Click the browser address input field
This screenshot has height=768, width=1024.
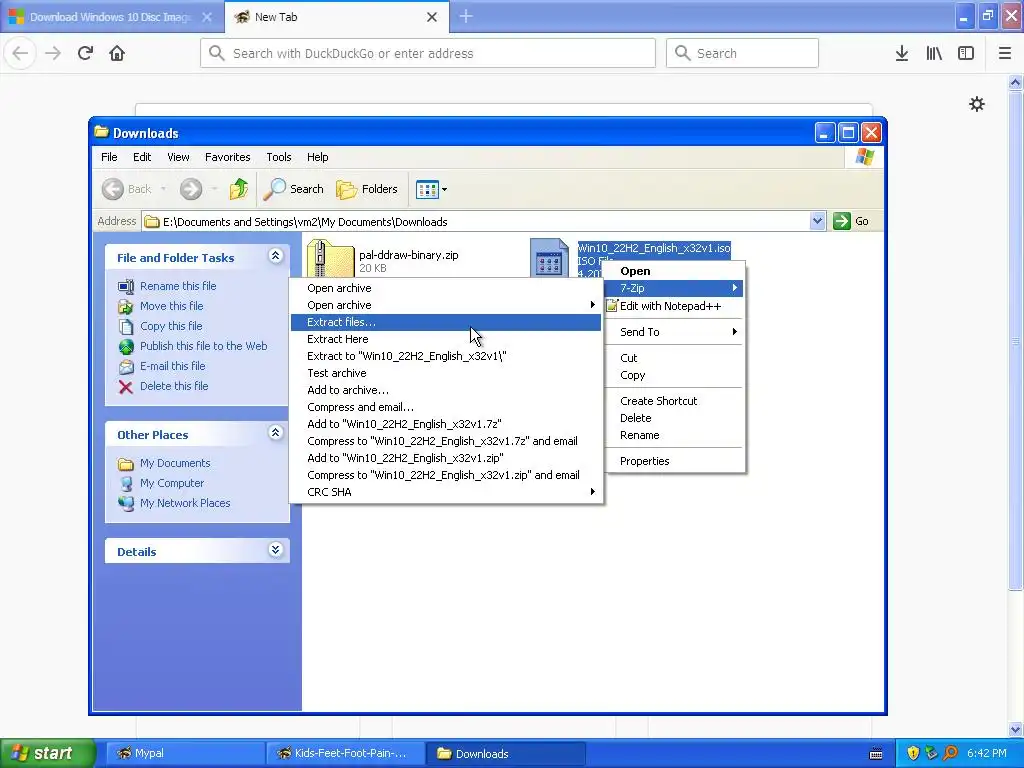click(x=428, y=53)
